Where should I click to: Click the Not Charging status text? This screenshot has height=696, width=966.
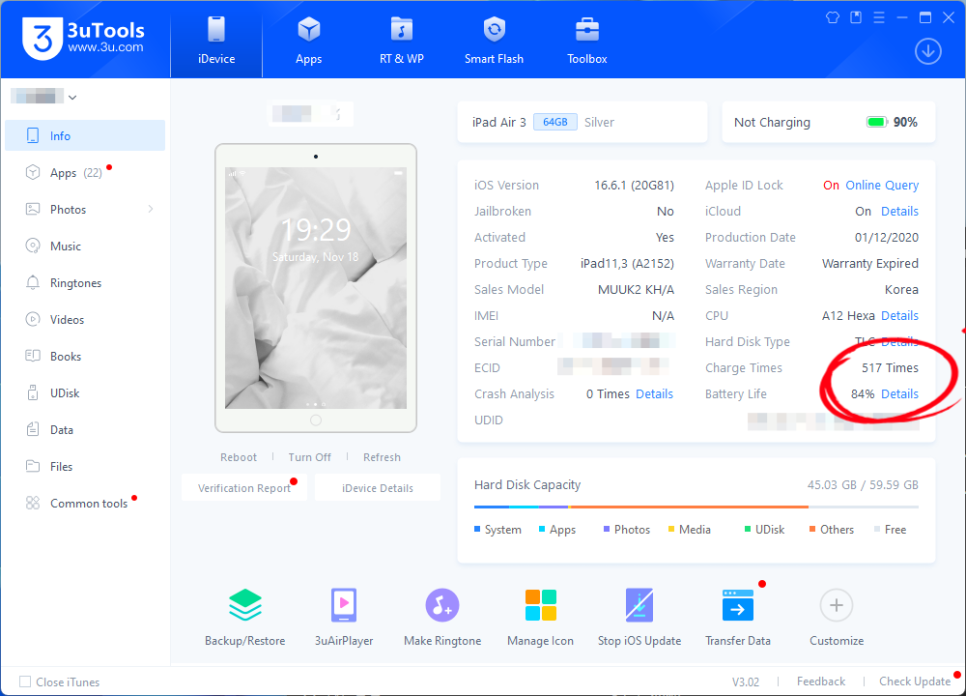tap(772, 122)
